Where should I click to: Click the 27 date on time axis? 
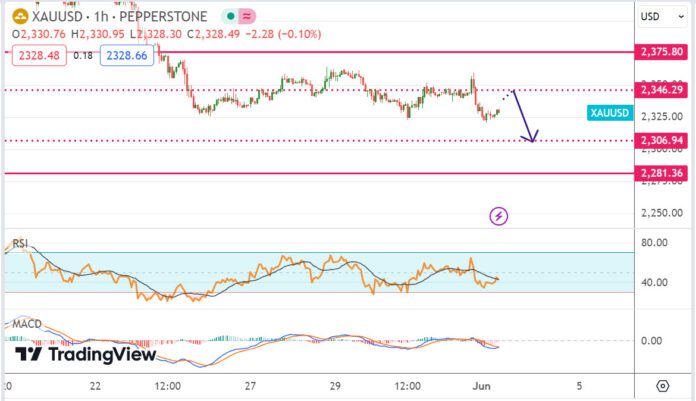point(251,385)
